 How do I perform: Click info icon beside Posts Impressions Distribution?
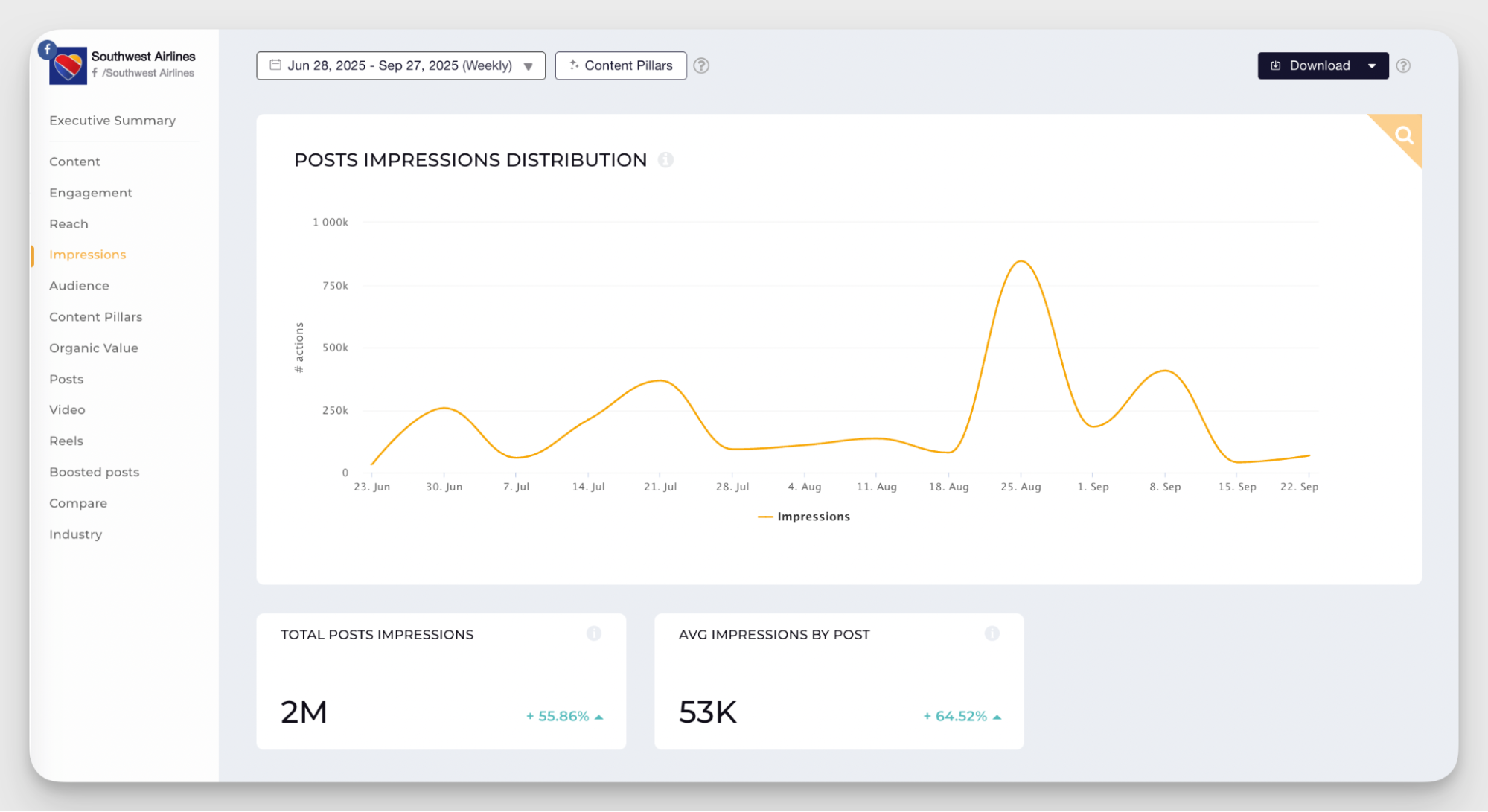point(665,160)
